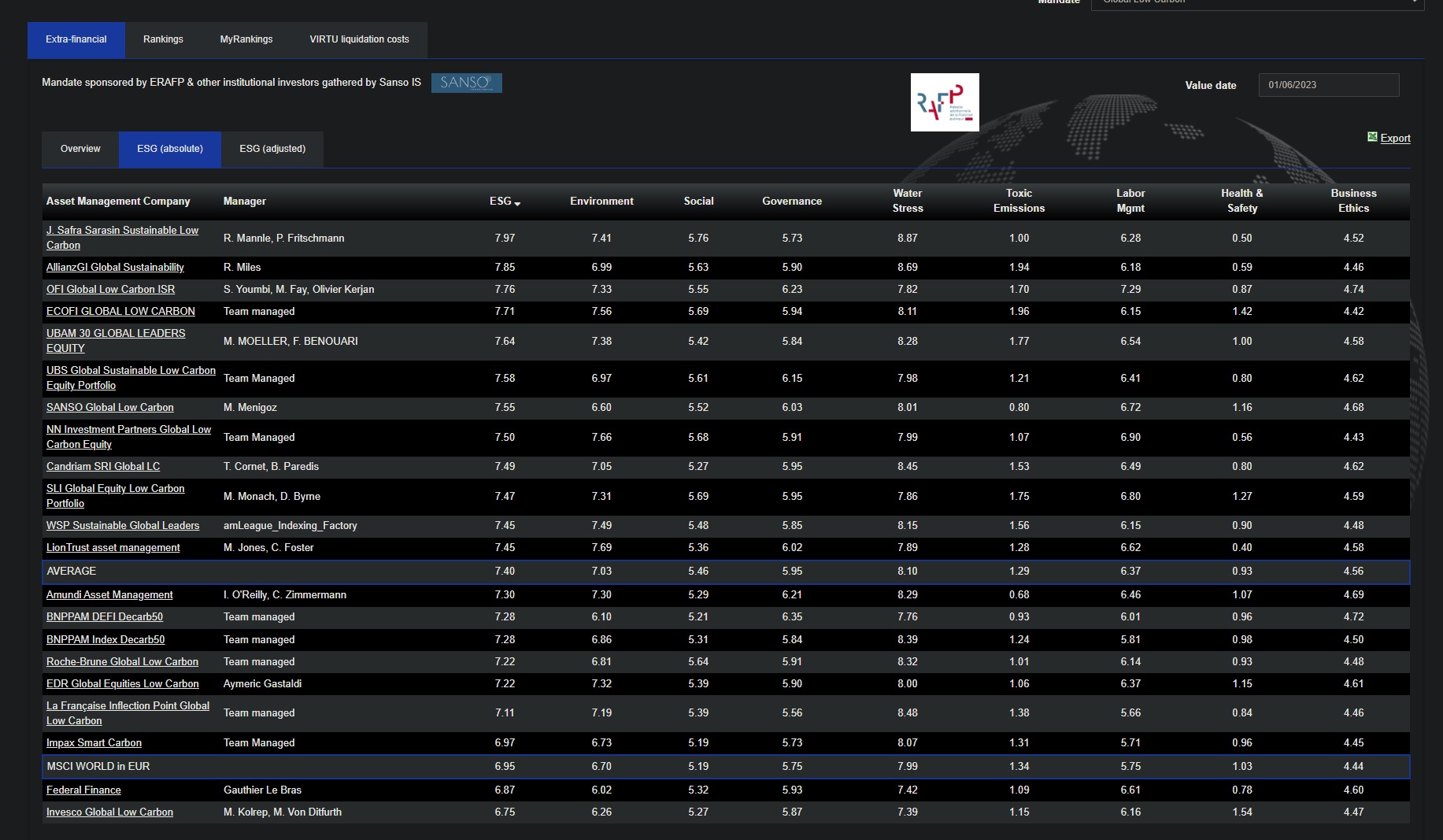Click Asset Management Company column header
Image resolution: width=1443 pixels, height=840 pixels.
pyautogui.click(x=118, y=202)
